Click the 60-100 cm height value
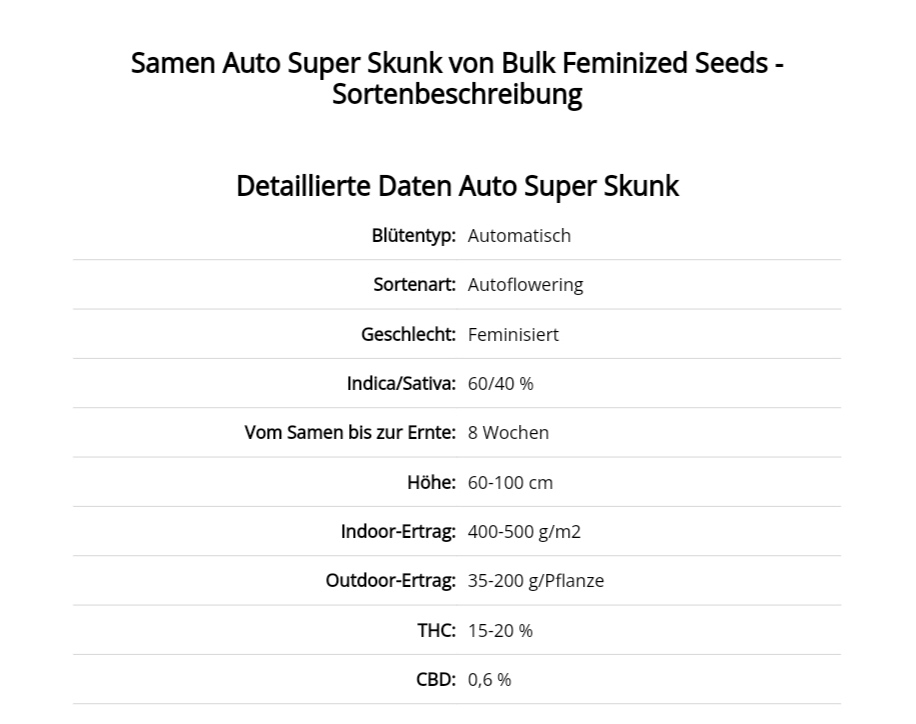This screenshot has height=724, width=916. (x=510, y=482)
